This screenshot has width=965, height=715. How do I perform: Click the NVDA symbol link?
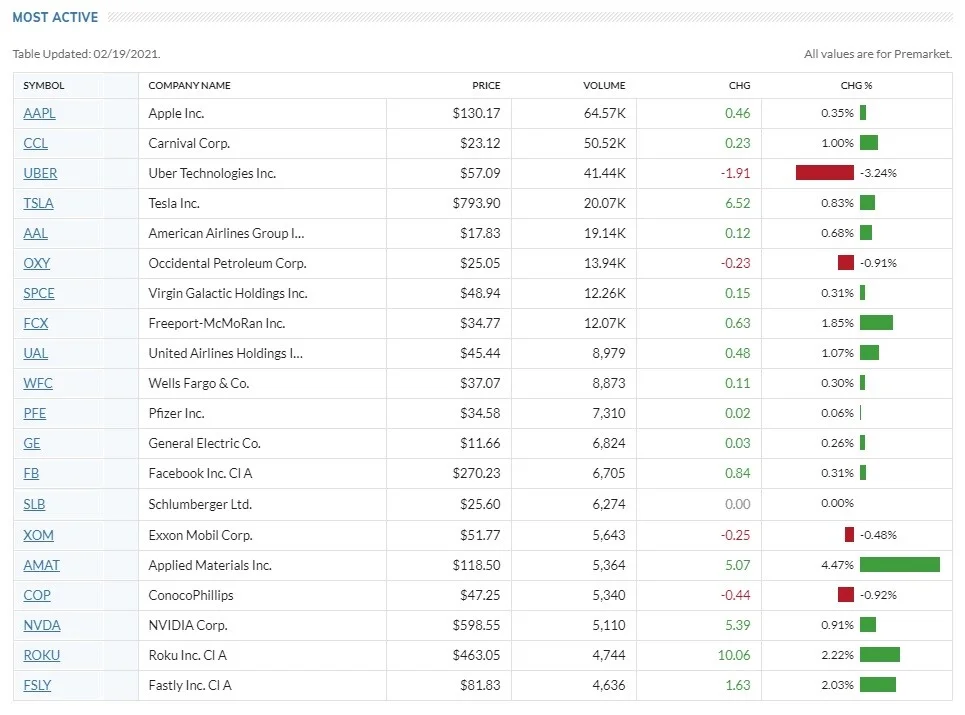click(x=42, y=626)
